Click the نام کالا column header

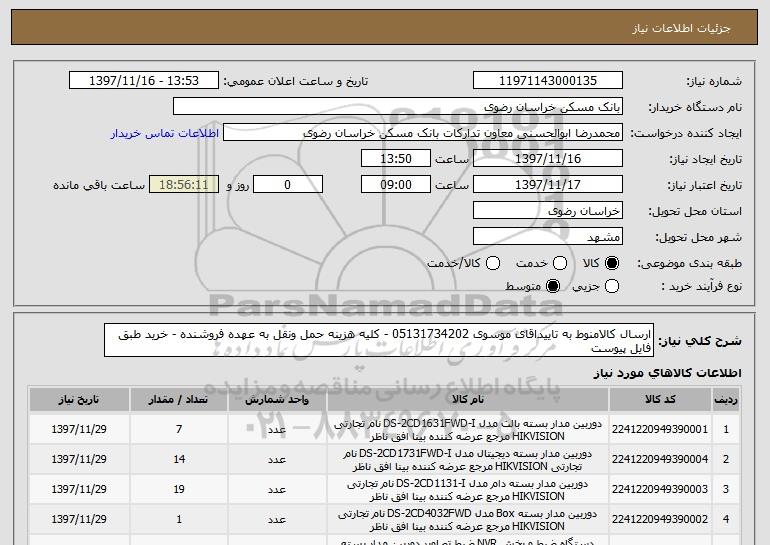468,400
